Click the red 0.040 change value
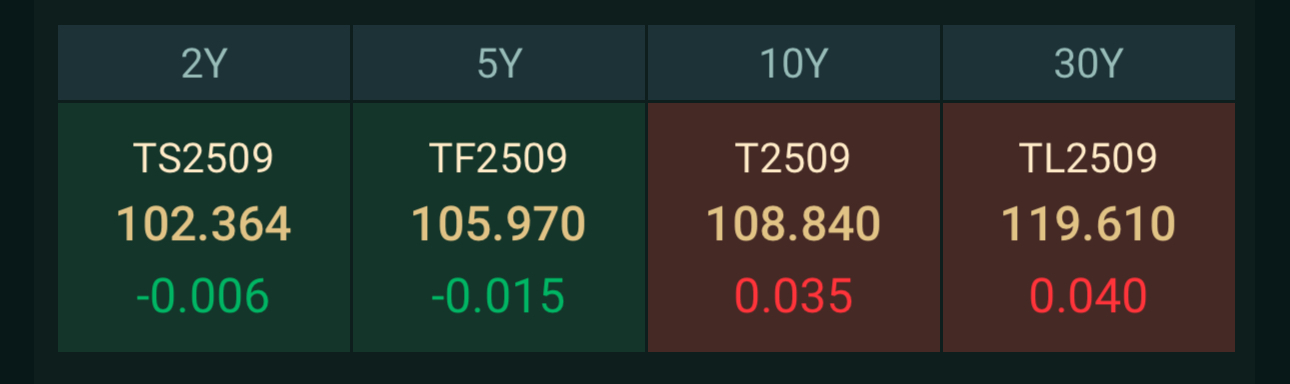The image size is (1290, 384). 1089,296
